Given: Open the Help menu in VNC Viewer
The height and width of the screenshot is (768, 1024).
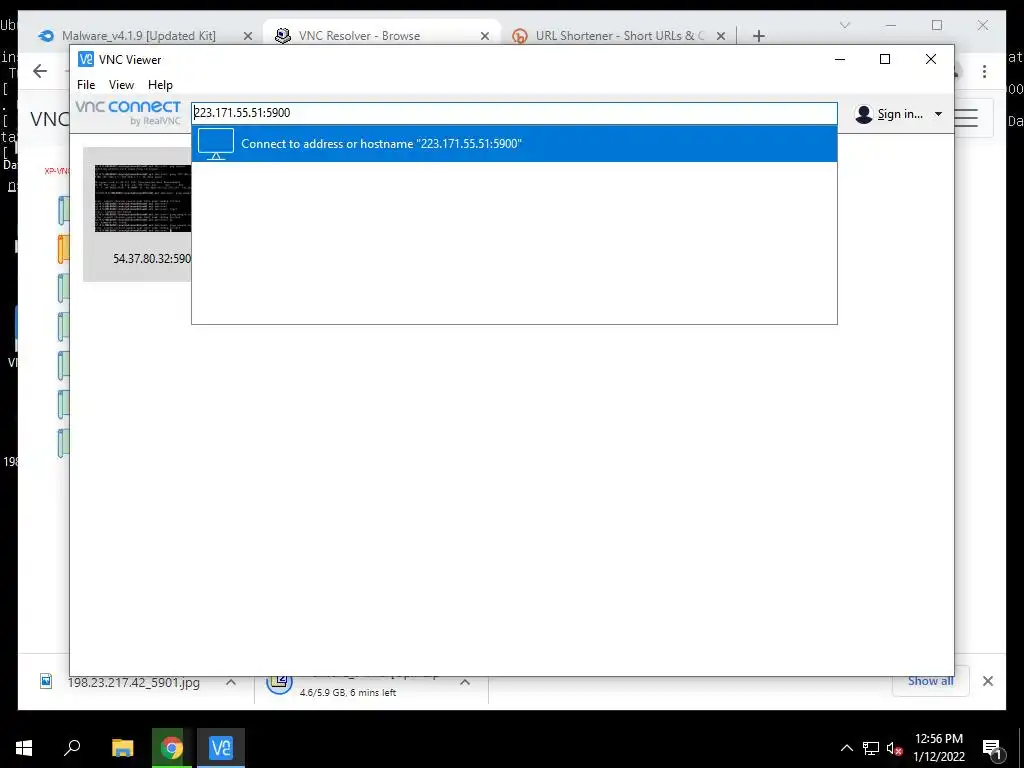Looking at the screenshot, I should click(160, 85).
